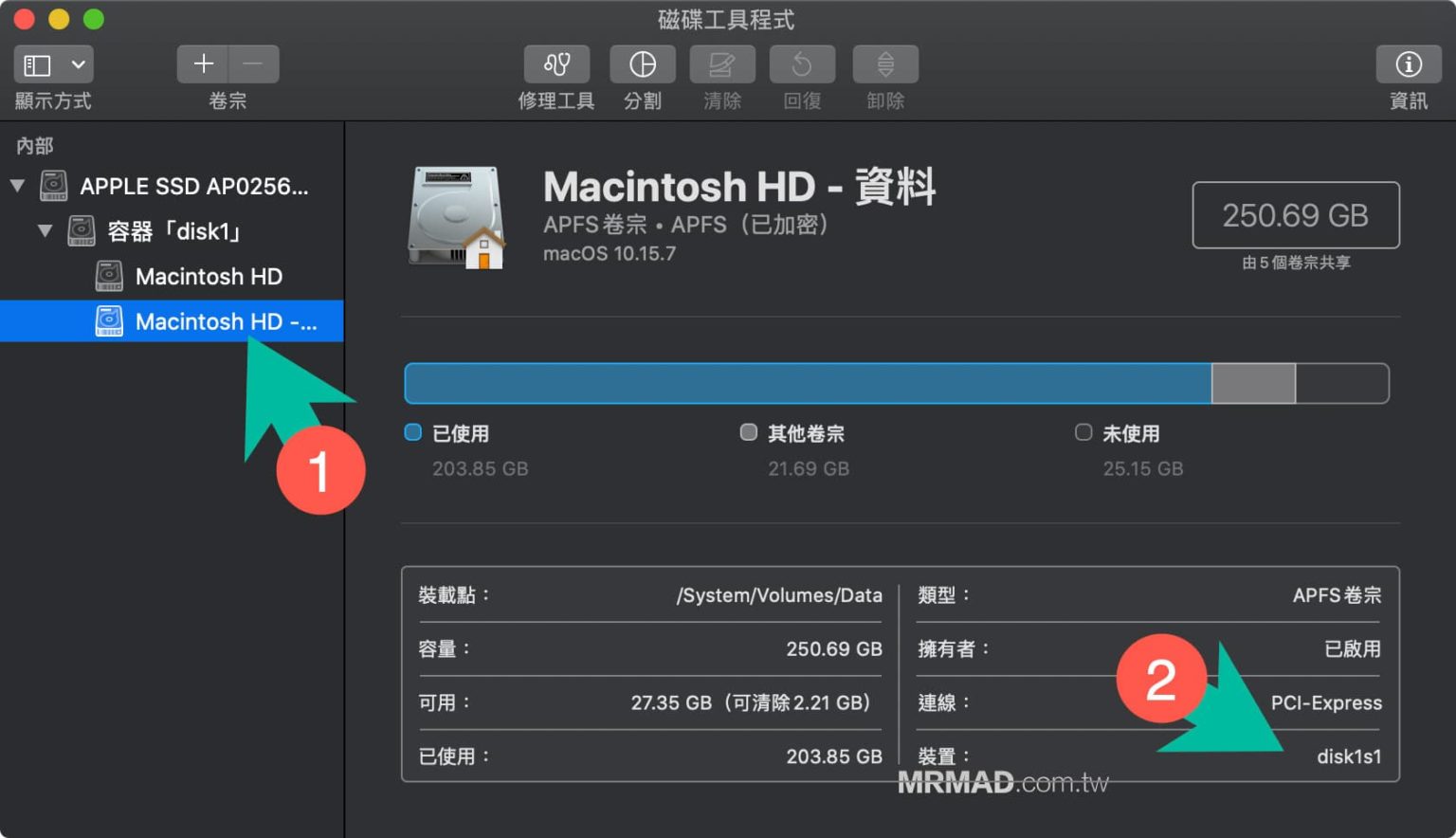Click the 250.69 GB capacity badge
The width and height of the screenshot is (1456, 838).
coord(1295,216)
